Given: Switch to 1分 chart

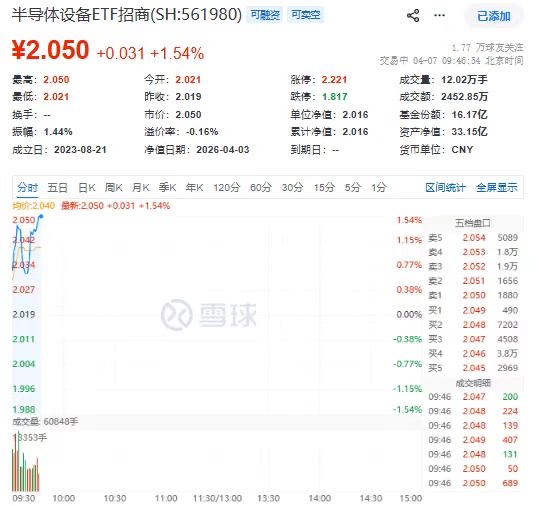Looking at the screenshot, I should pyautogui.click(x=378, y=188).
